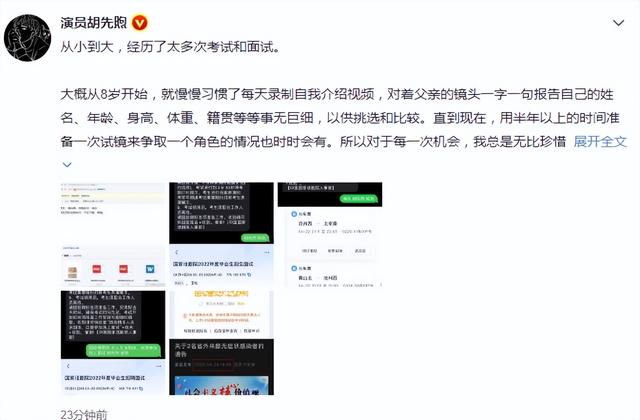Click the brown archive file icon in first image
Viewport: 640px width, 420px height.
[x=72, y=272]
